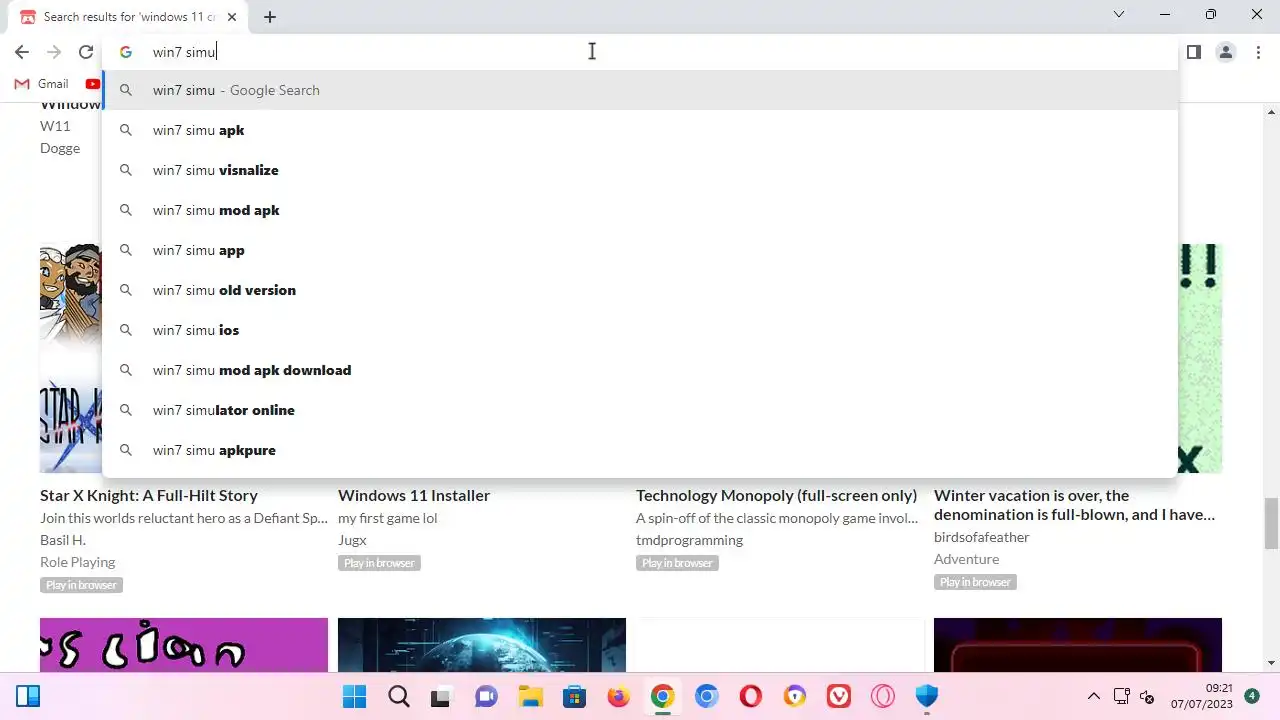Open Windows Security shield taskbar icon
Viewport: 1280px width, 720px height.
[x=926, y=696]
